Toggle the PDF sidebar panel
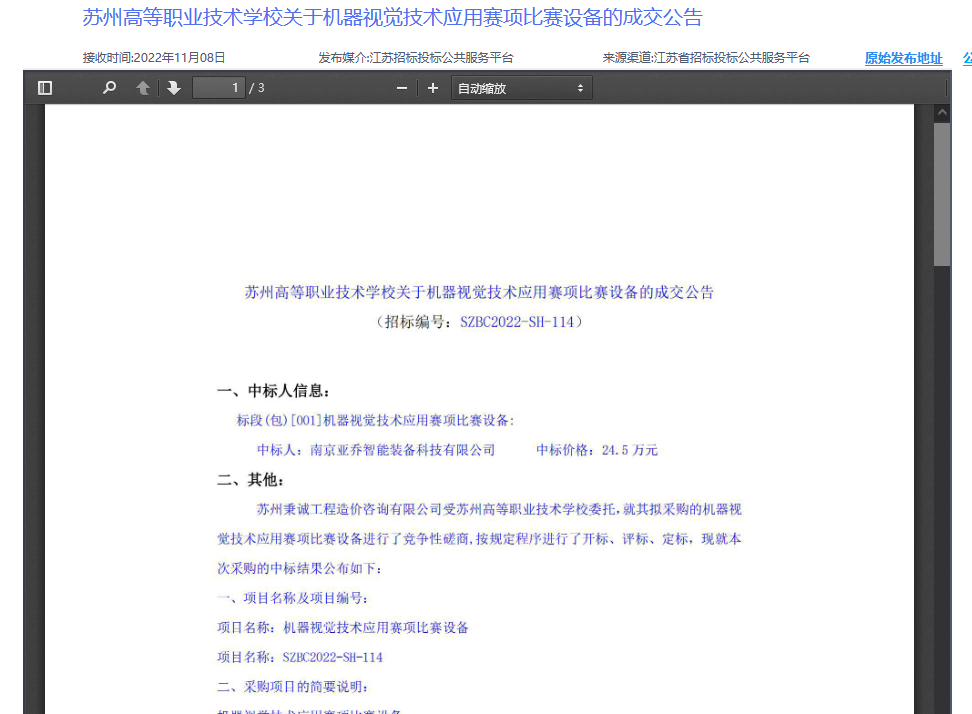Viewport: 972px width, 714px height. click(x=45, y=88)
